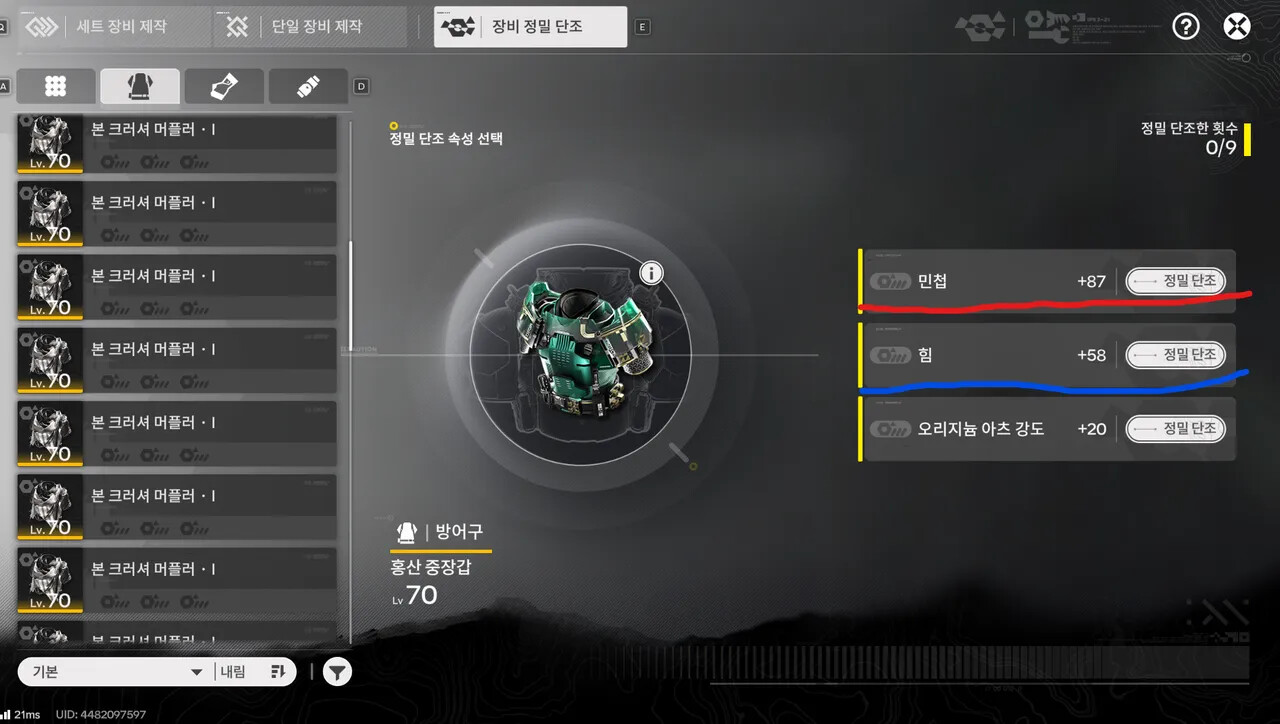
Task: Close the forging screen with X icon
Action: (x=1237, y=26)
